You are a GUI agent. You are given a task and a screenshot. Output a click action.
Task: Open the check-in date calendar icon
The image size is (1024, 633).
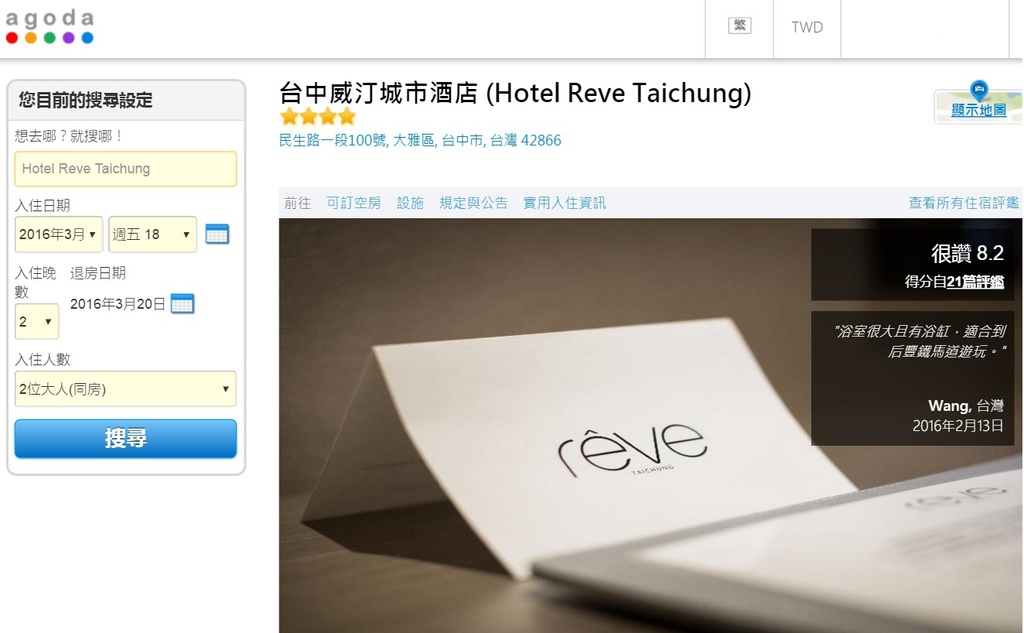[217, 234]
